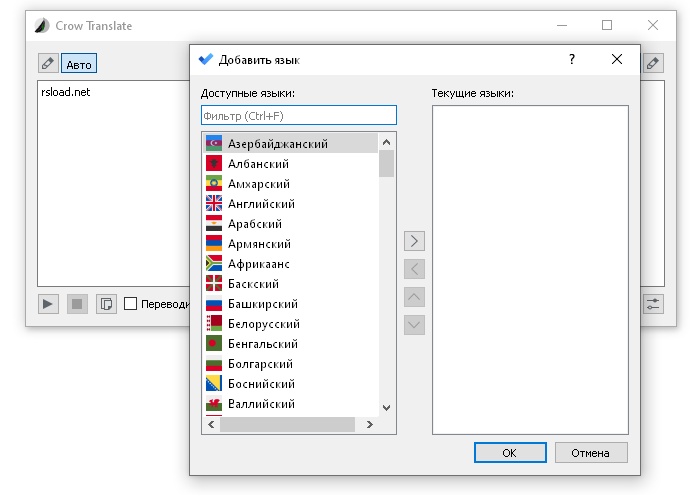
Task: Click the South African flag icon
Action: (214, 263)
